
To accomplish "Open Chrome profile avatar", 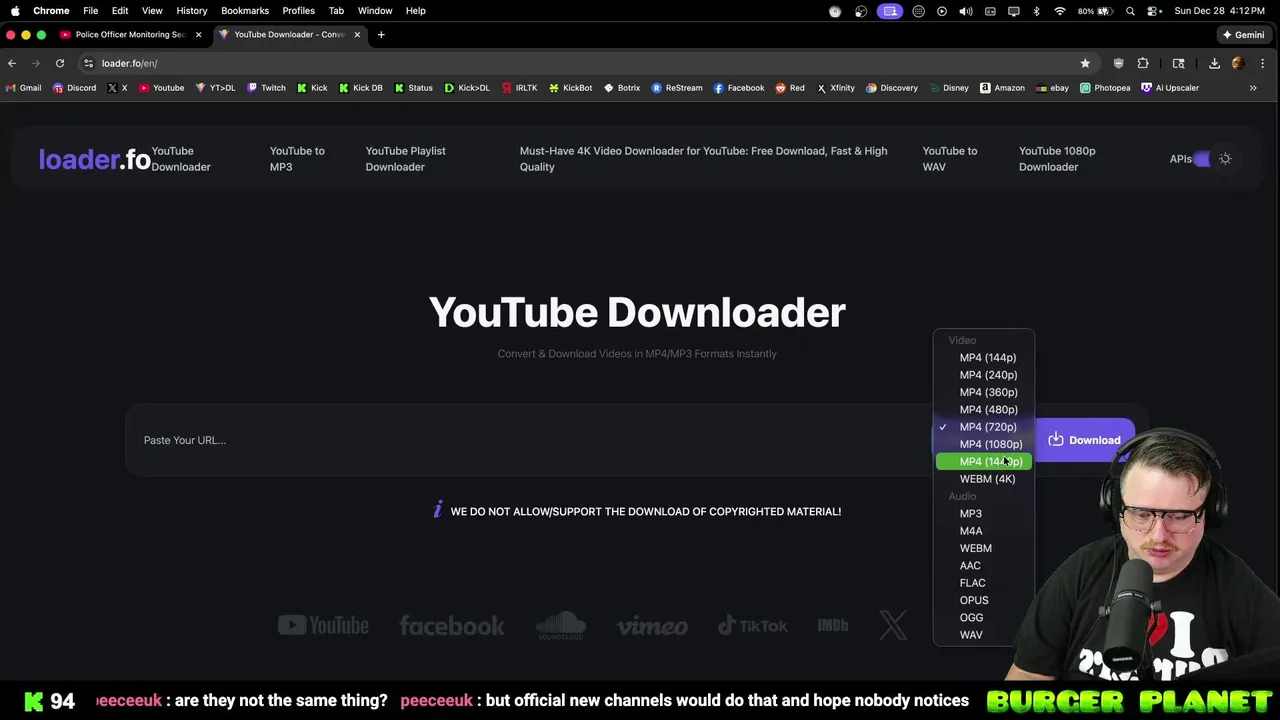I will coord(1238,63).
